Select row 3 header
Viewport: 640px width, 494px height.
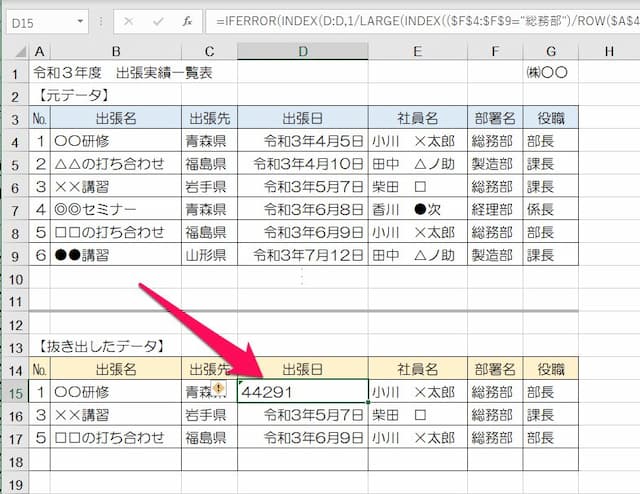coord(15,119)
